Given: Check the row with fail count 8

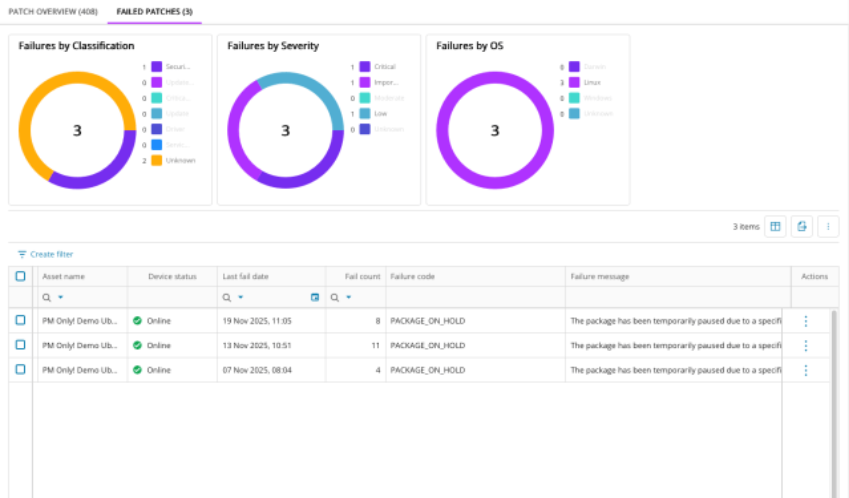Looking at the screenshot, I should [x=21, y=320].
